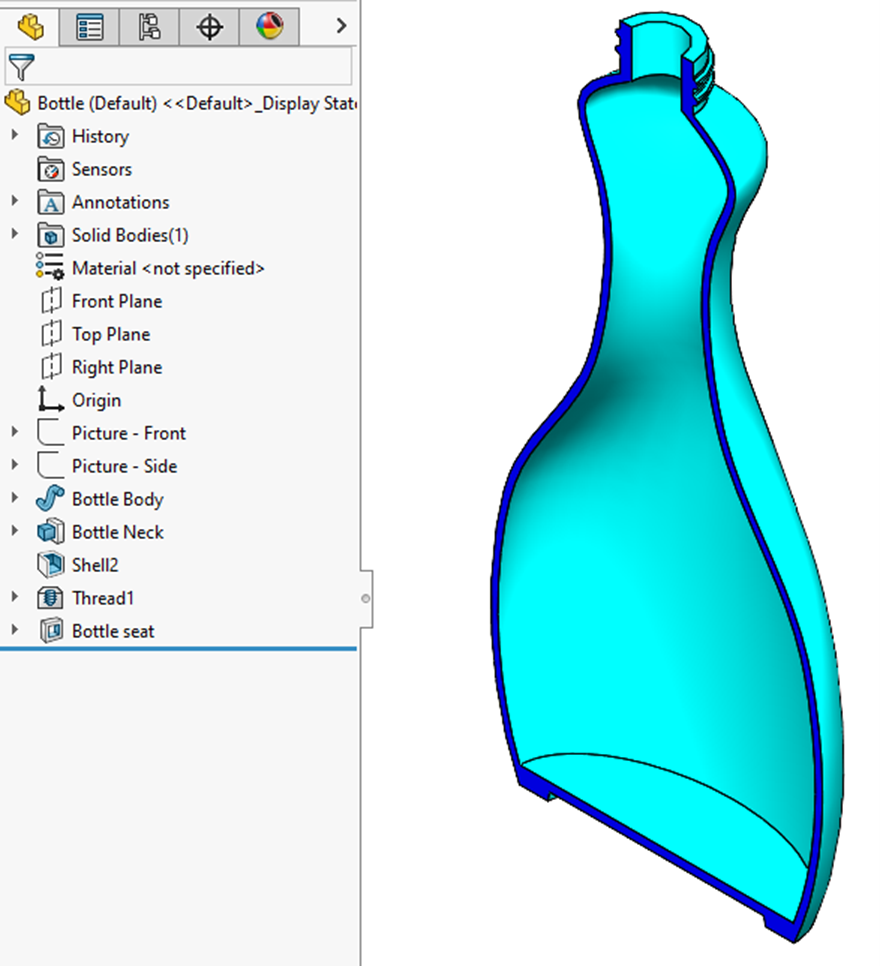Select the Shell2 feature icon
880x966 pixels.
click(x=50, y=565)
